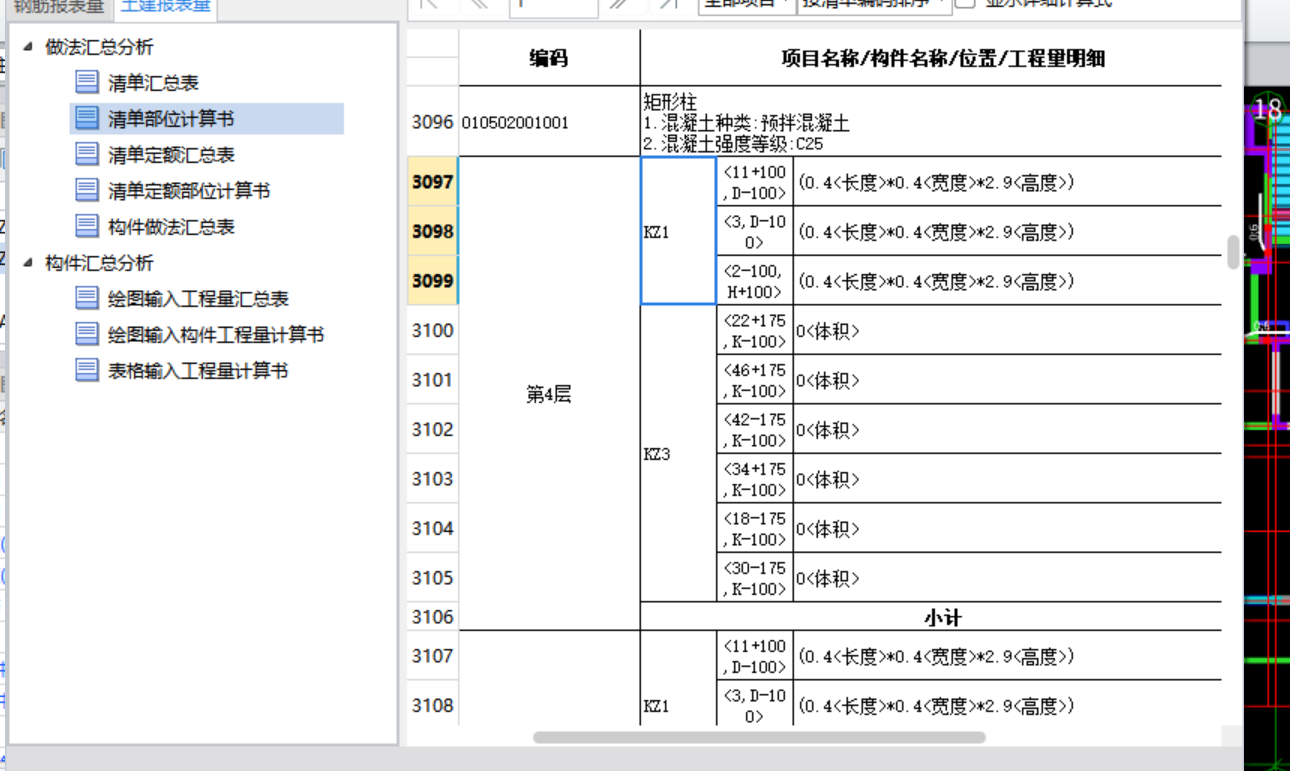
Task: Select code cell 010502001001
Action: (x=549, y=122)
